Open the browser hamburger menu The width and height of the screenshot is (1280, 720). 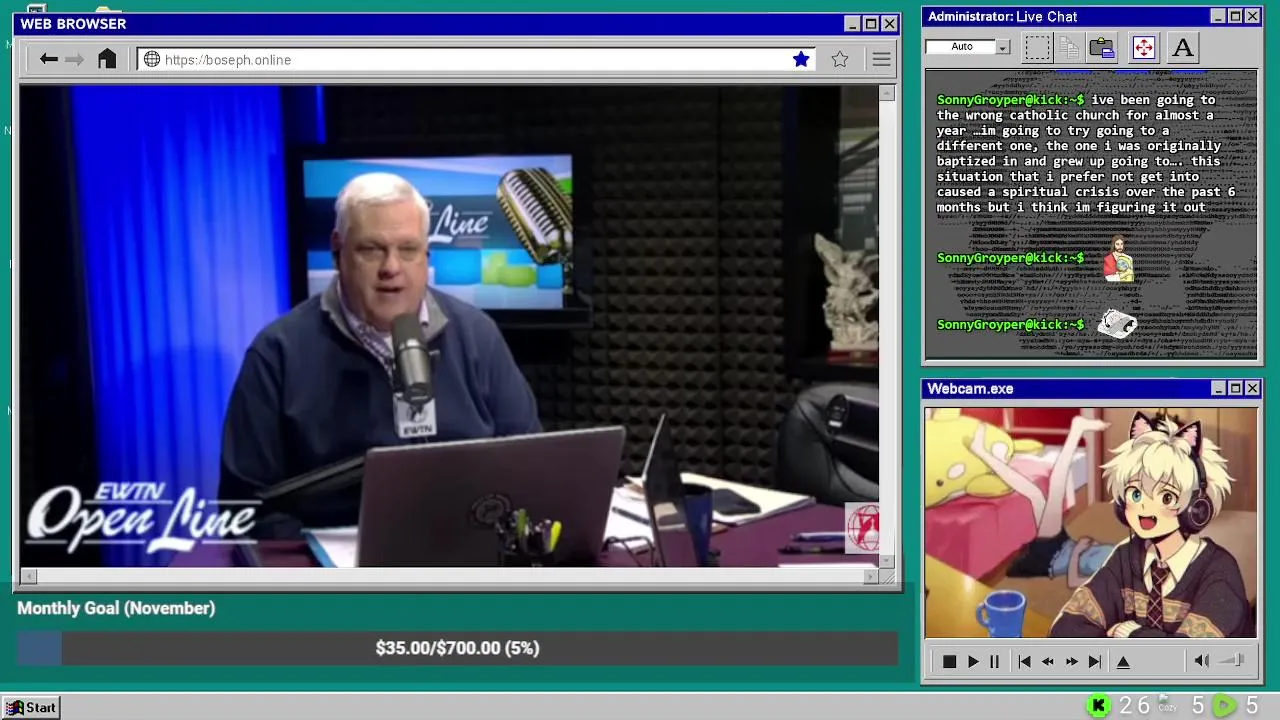pyautogui.click(x=881, y=59)
